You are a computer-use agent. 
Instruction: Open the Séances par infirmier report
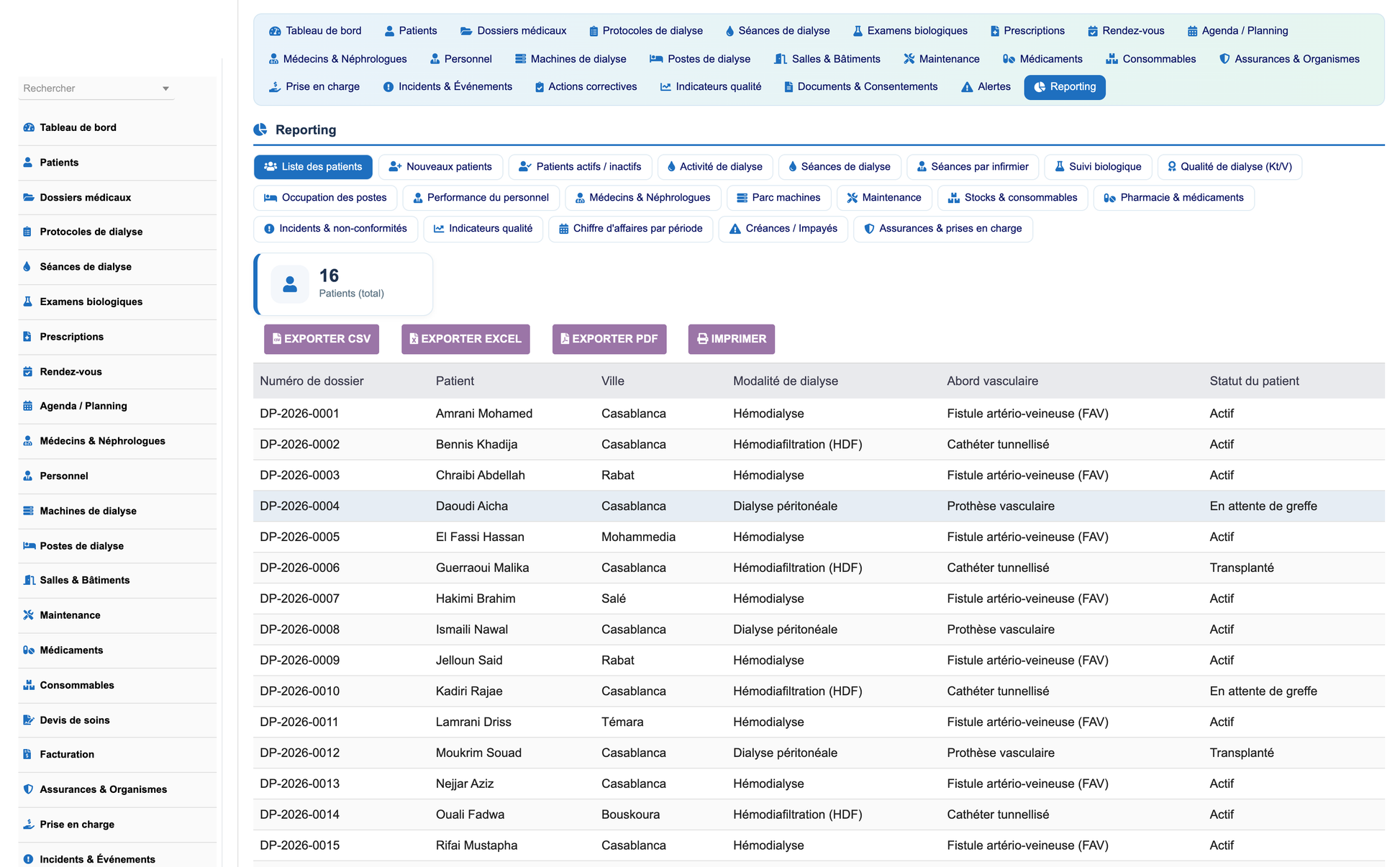pyautogui.click(x=972, y=167)
